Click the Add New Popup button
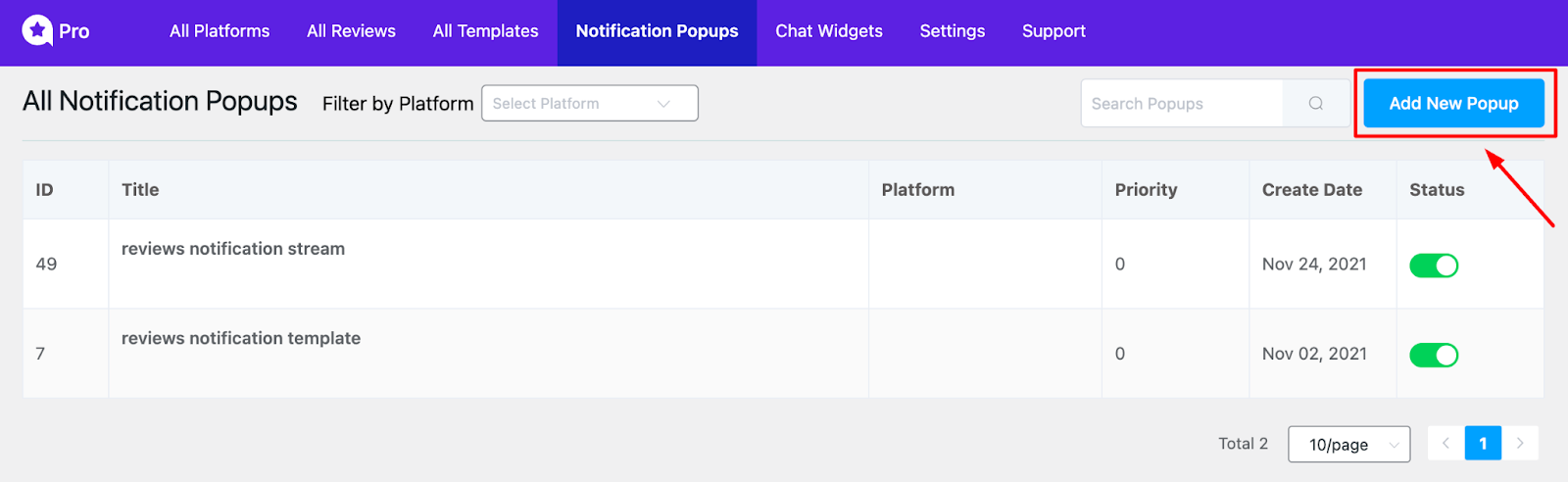Screen dimensions: 1568x482 (1453, 103)
